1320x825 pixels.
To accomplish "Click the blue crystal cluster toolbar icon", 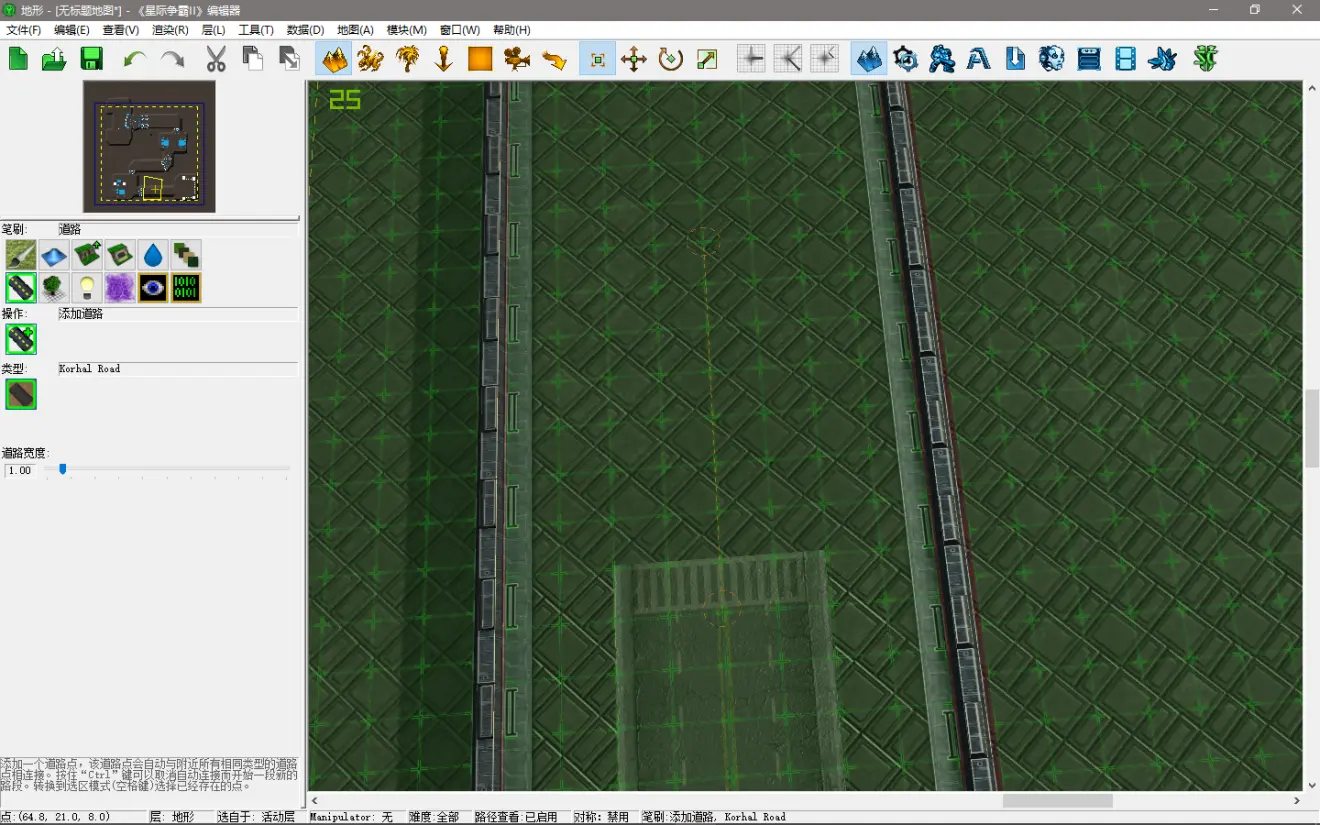I will coord(1162,59).
